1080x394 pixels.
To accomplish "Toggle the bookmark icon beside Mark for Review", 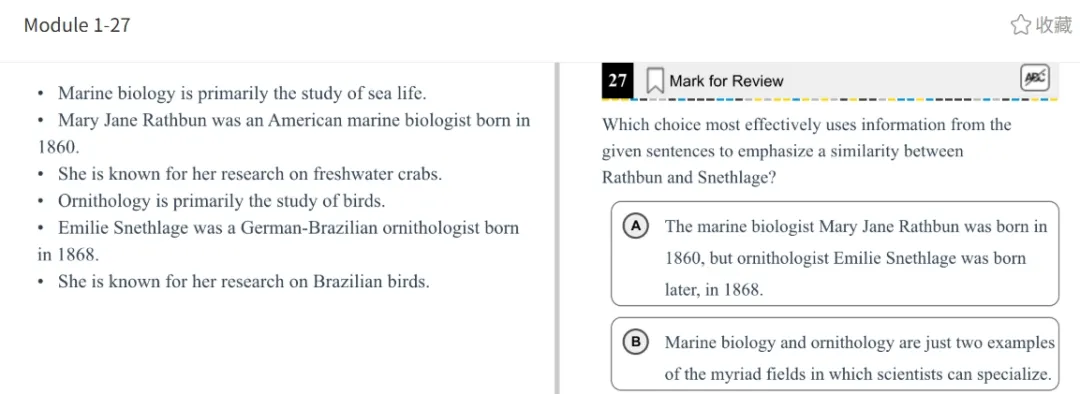I will pos(654,81).
